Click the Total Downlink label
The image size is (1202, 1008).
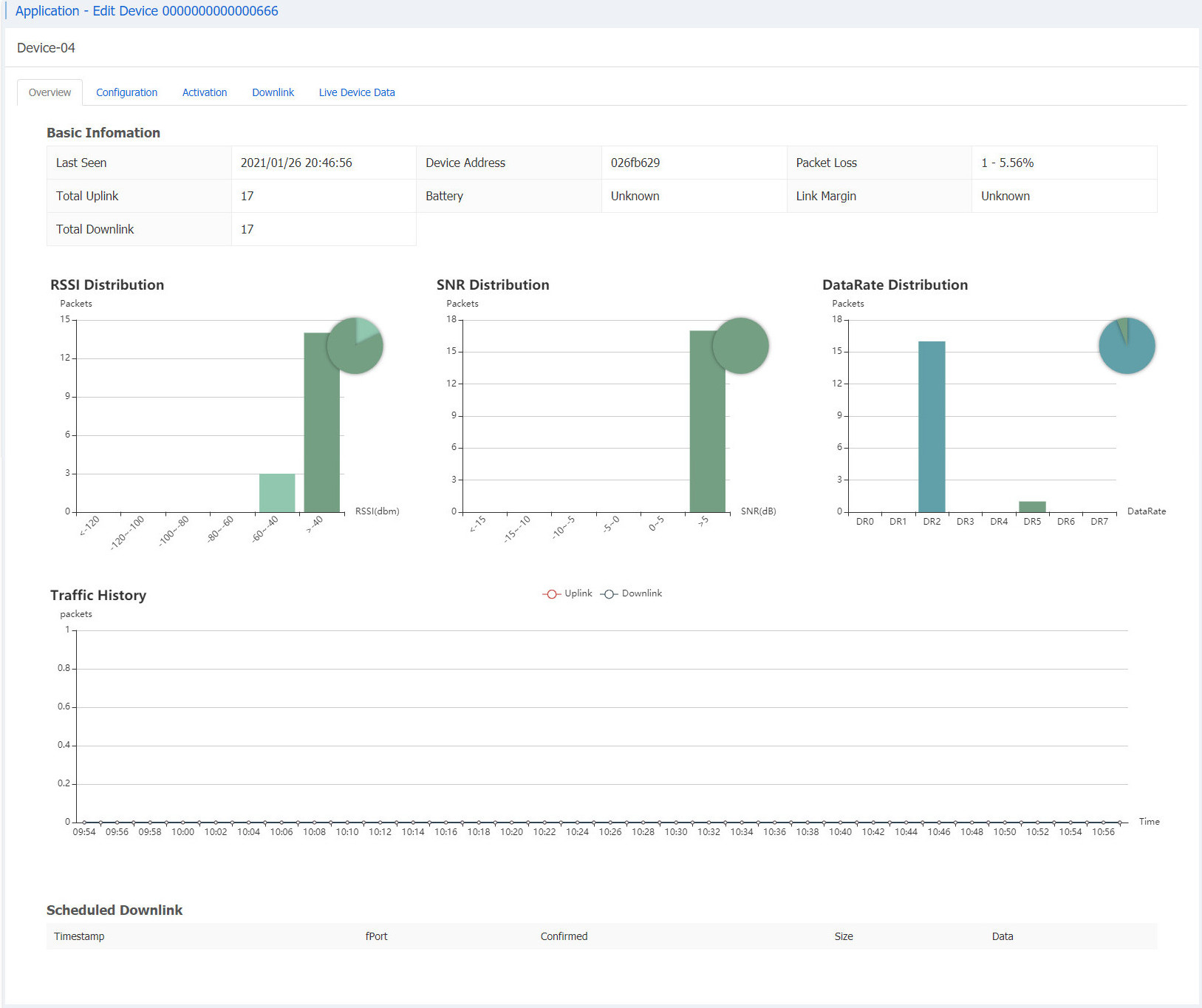95,229
